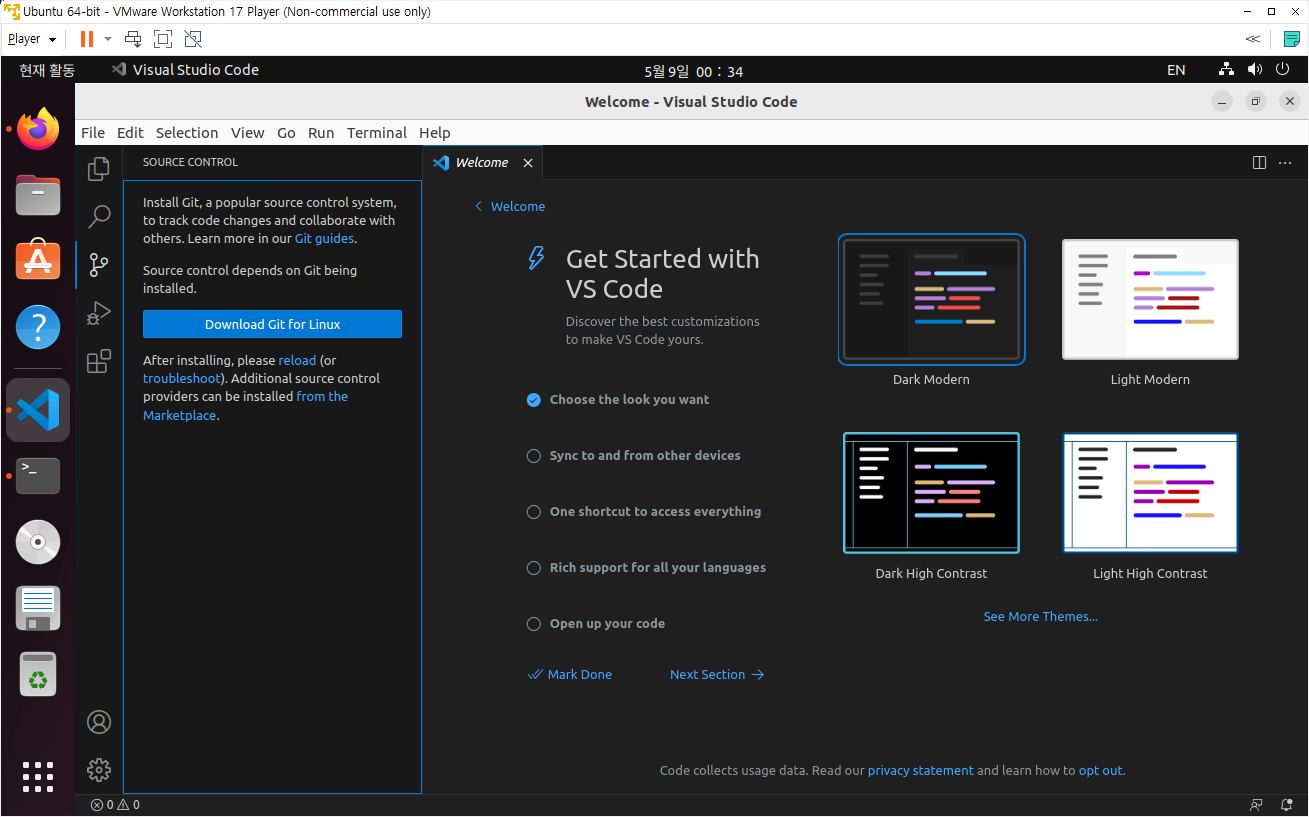Choose the Dark High Contrast theme thumbnail
The width and height of the screenshot is (1309, 817).
(x=931, y=493)
